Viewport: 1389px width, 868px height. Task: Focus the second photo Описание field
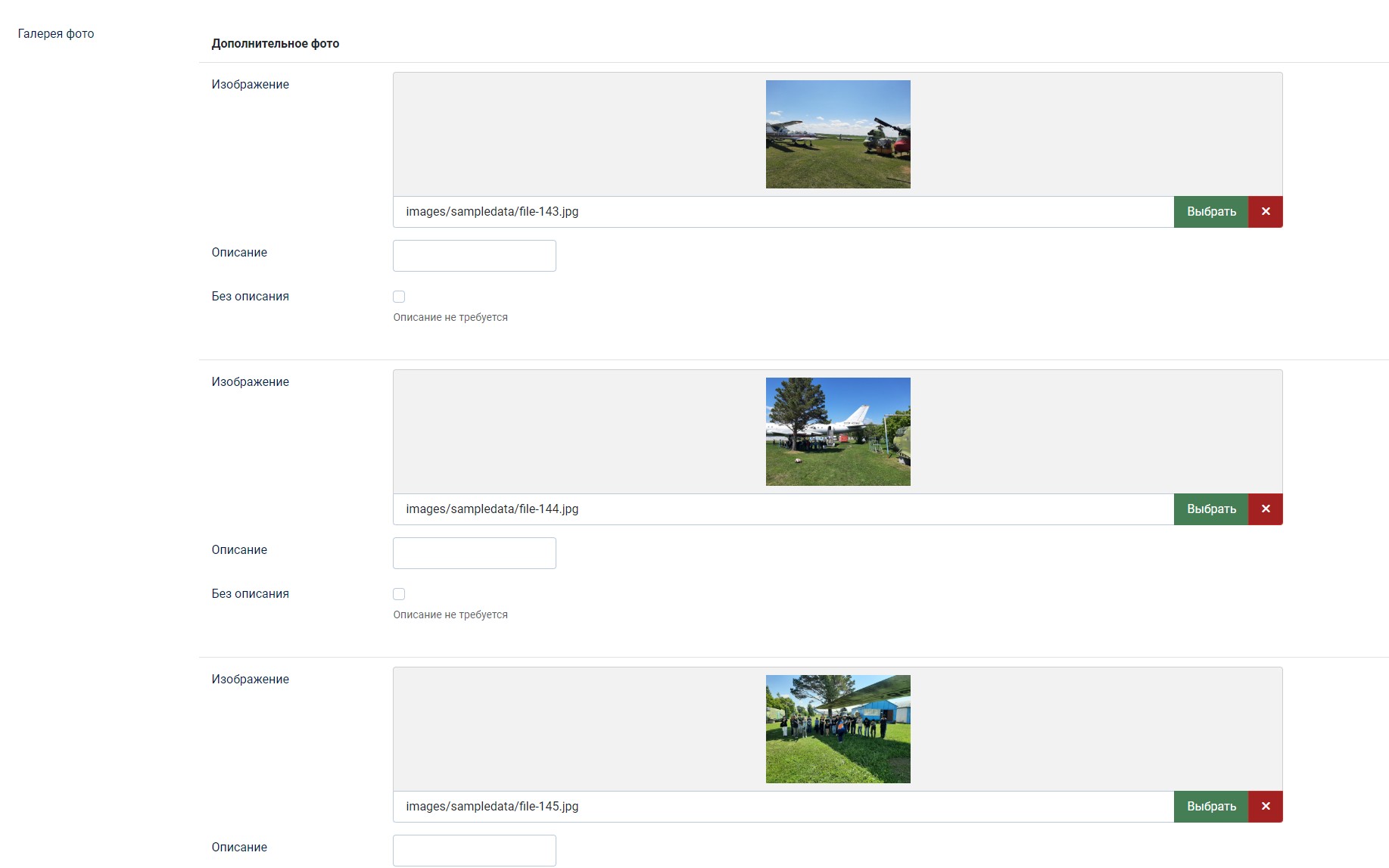[x=474, y=553]
